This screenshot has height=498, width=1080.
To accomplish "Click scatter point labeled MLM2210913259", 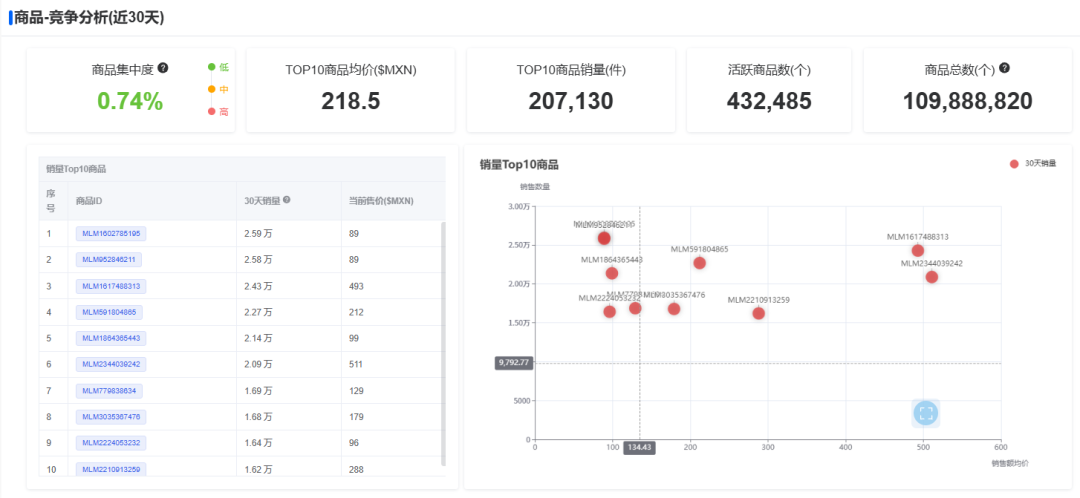I will 758,313.
